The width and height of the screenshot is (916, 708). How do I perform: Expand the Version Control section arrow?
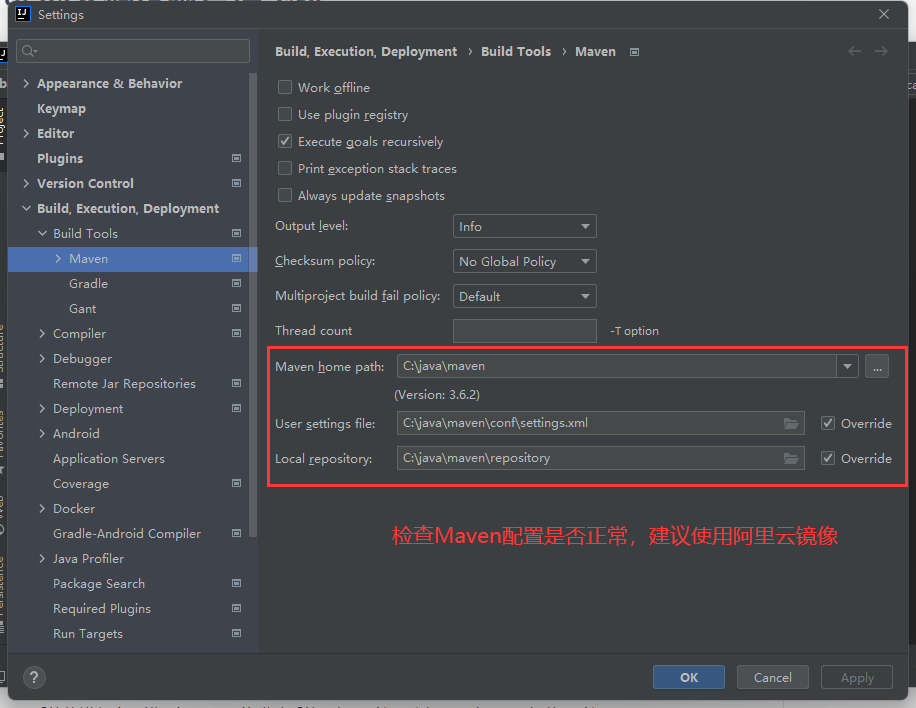point(26,183)
